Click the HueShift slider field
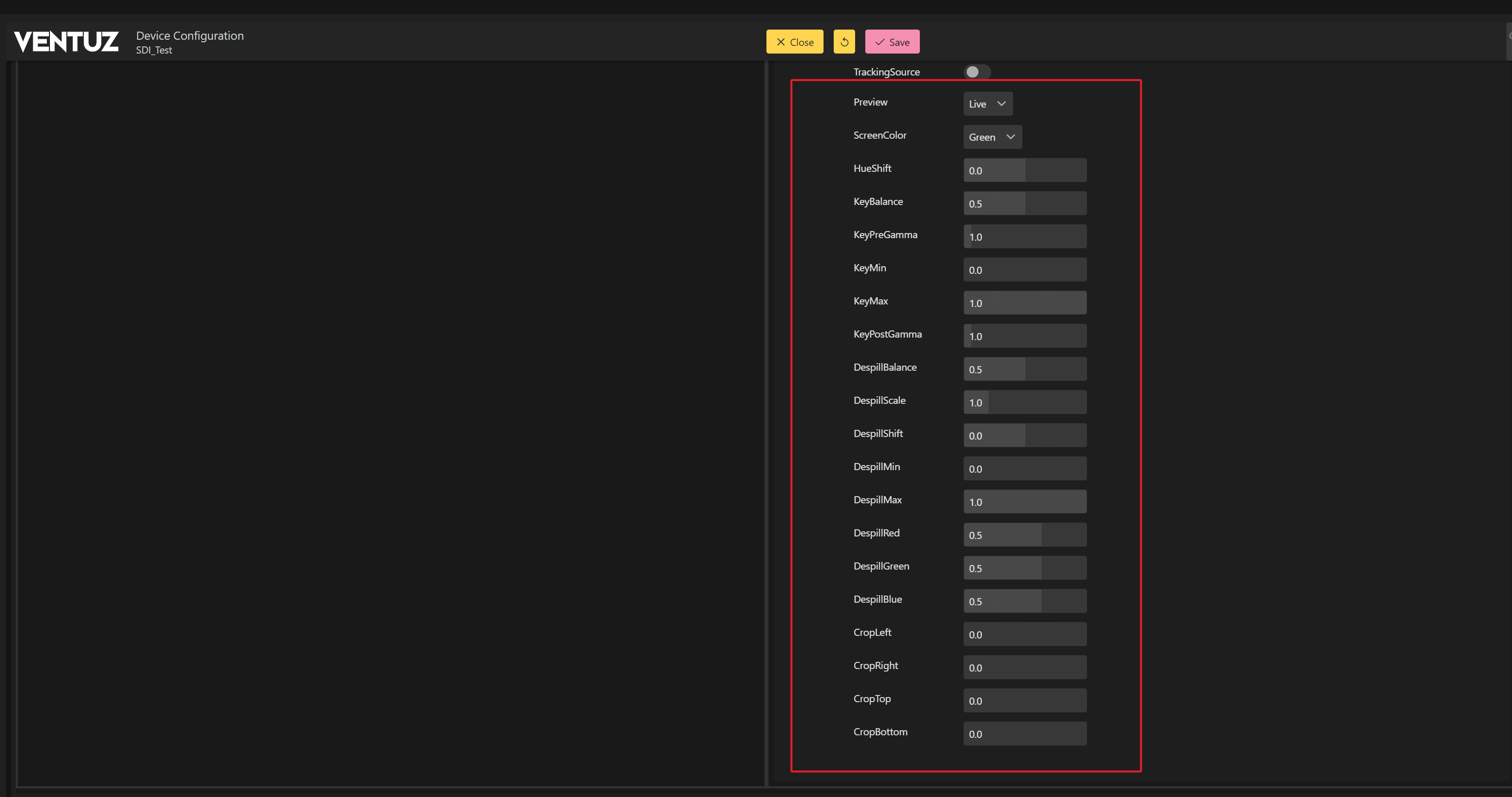1512x797 pixels. [x=1024, y=170]
